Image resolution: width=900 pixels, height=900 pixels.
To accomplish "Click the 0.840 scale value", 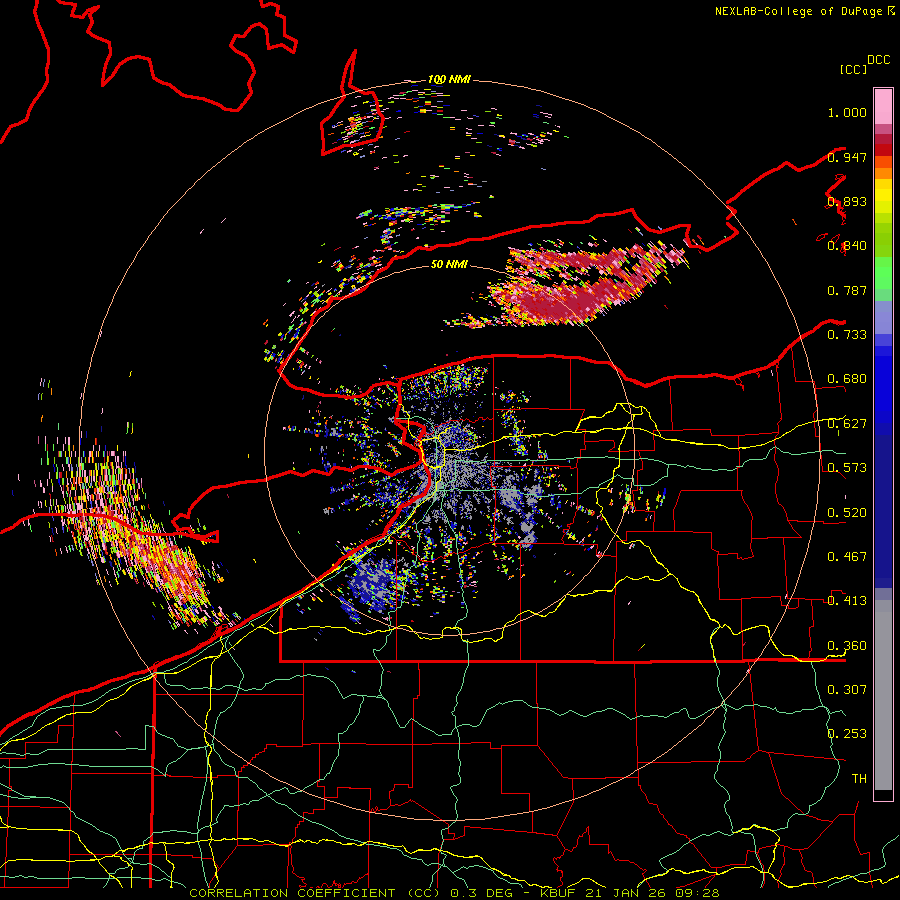I will (847, 246).
